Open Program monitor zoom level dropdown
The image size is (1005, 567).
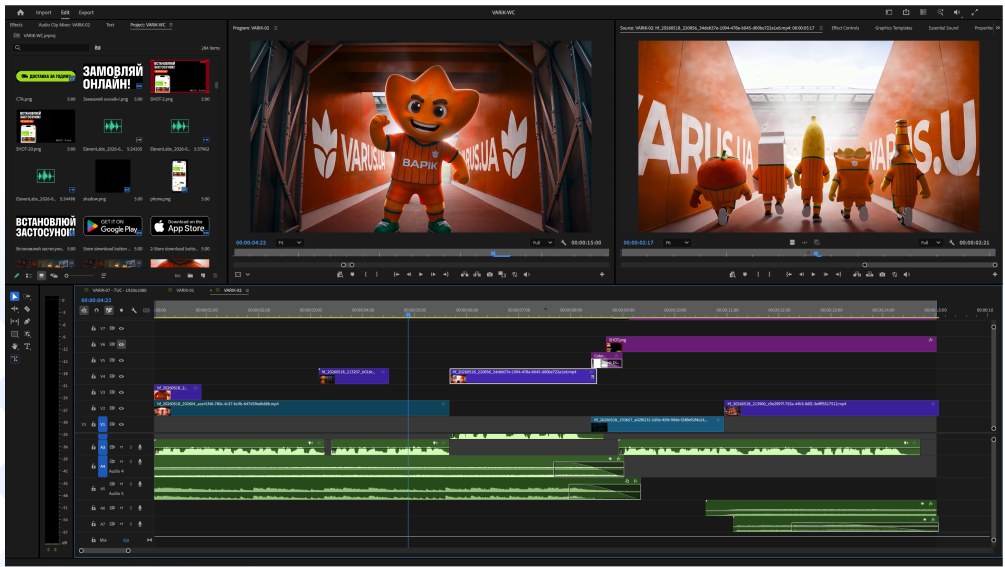[x=290, y=243]
